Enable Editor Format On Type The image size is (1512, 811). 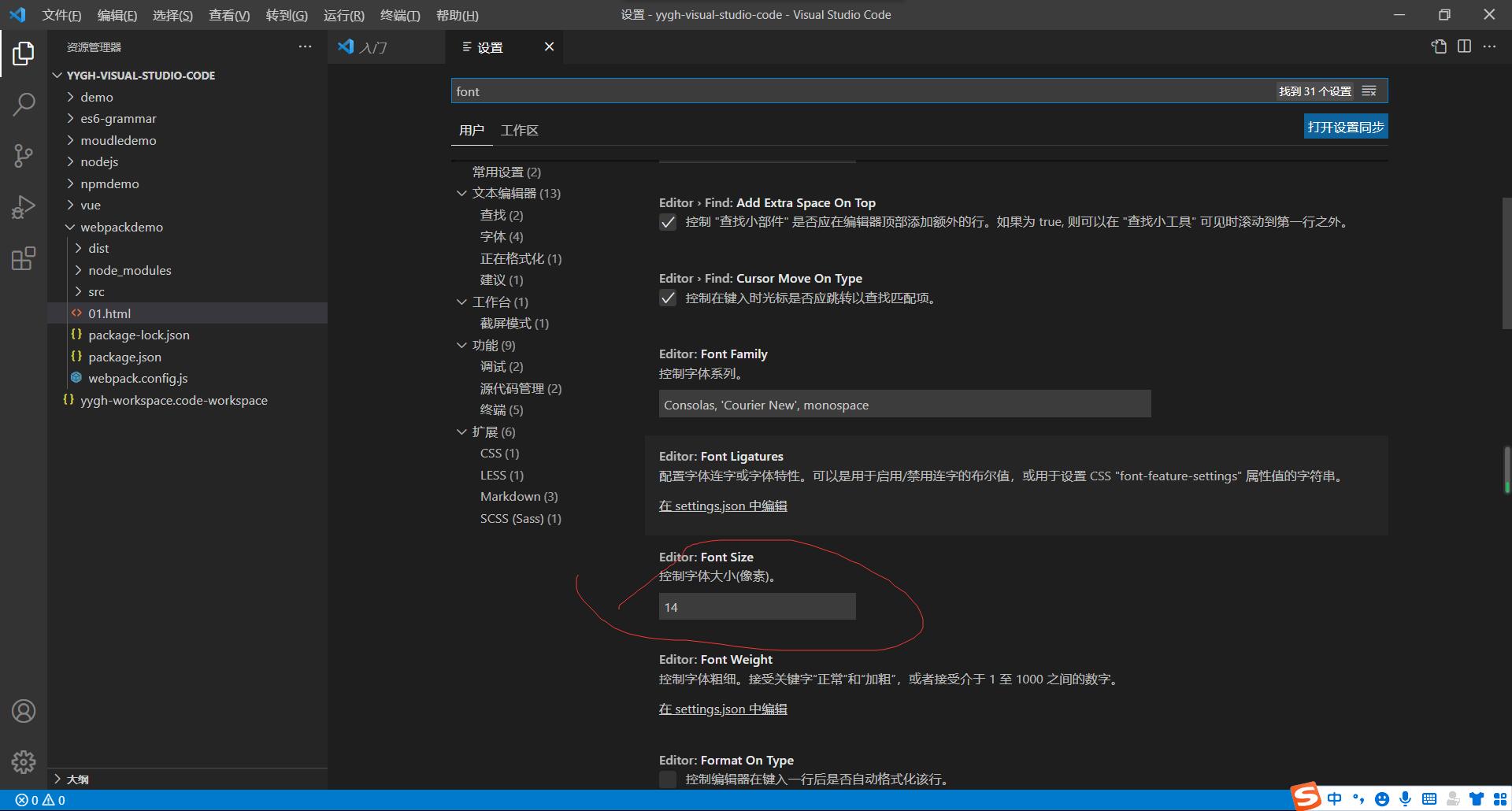point(667,779)
